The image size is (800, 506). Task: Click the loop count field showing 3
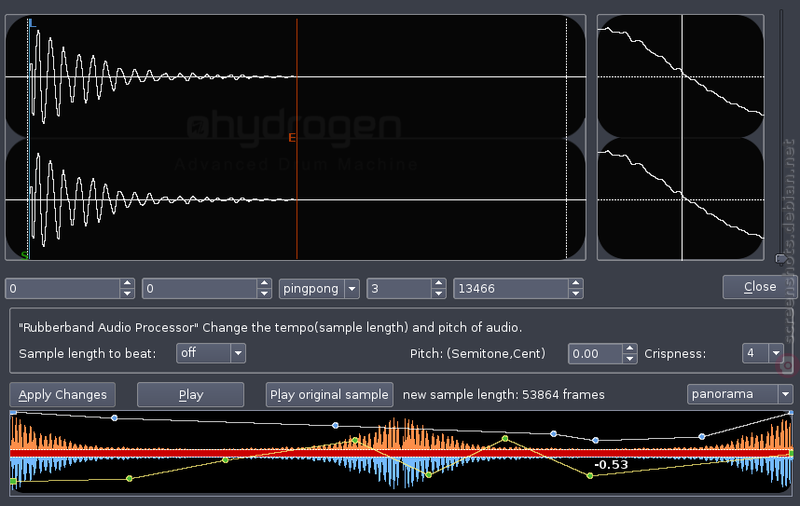(x=399, y=289)
